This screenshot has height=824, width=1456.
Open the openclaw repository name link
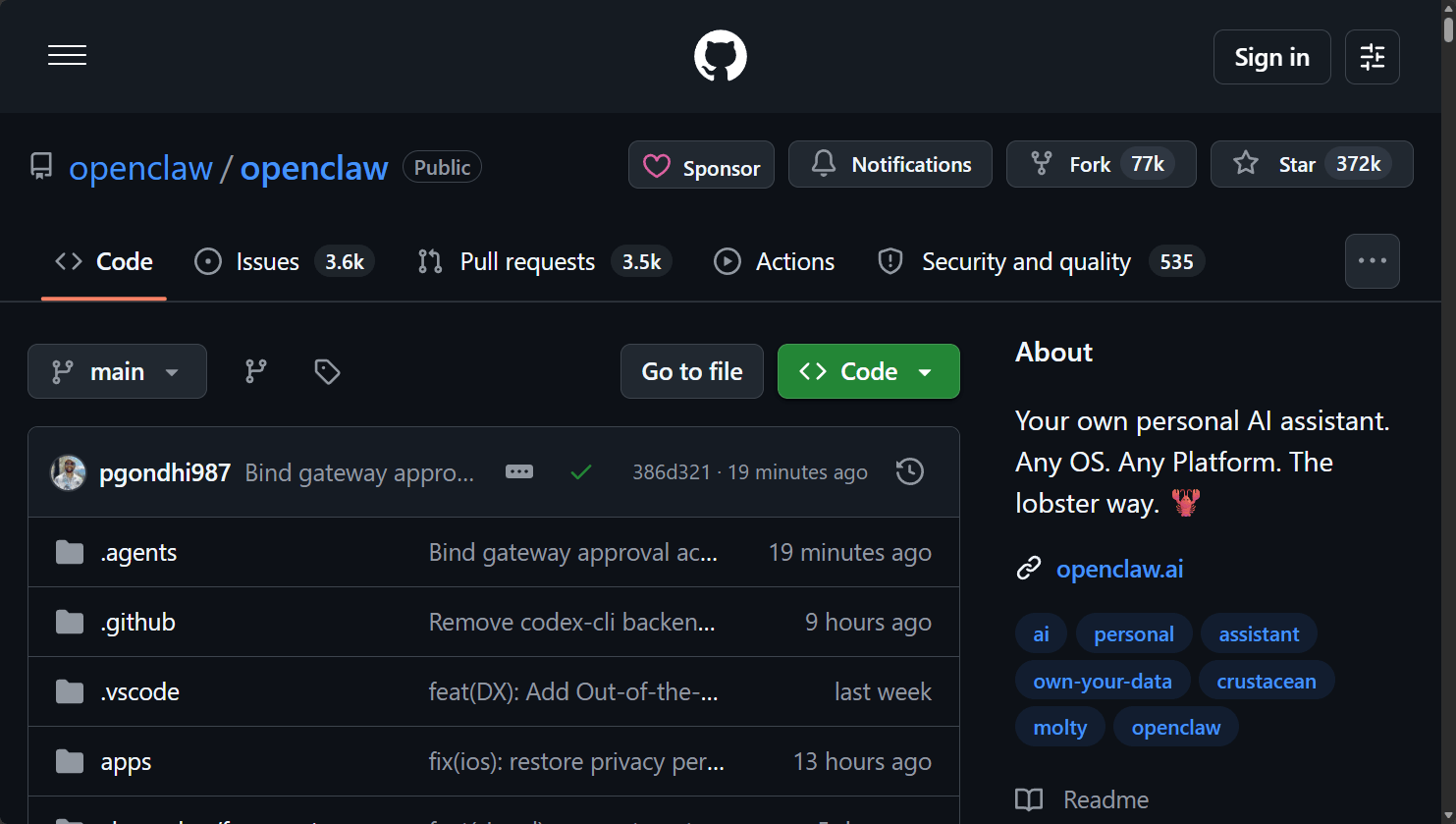pyautogui.click(x=314, y=168)
